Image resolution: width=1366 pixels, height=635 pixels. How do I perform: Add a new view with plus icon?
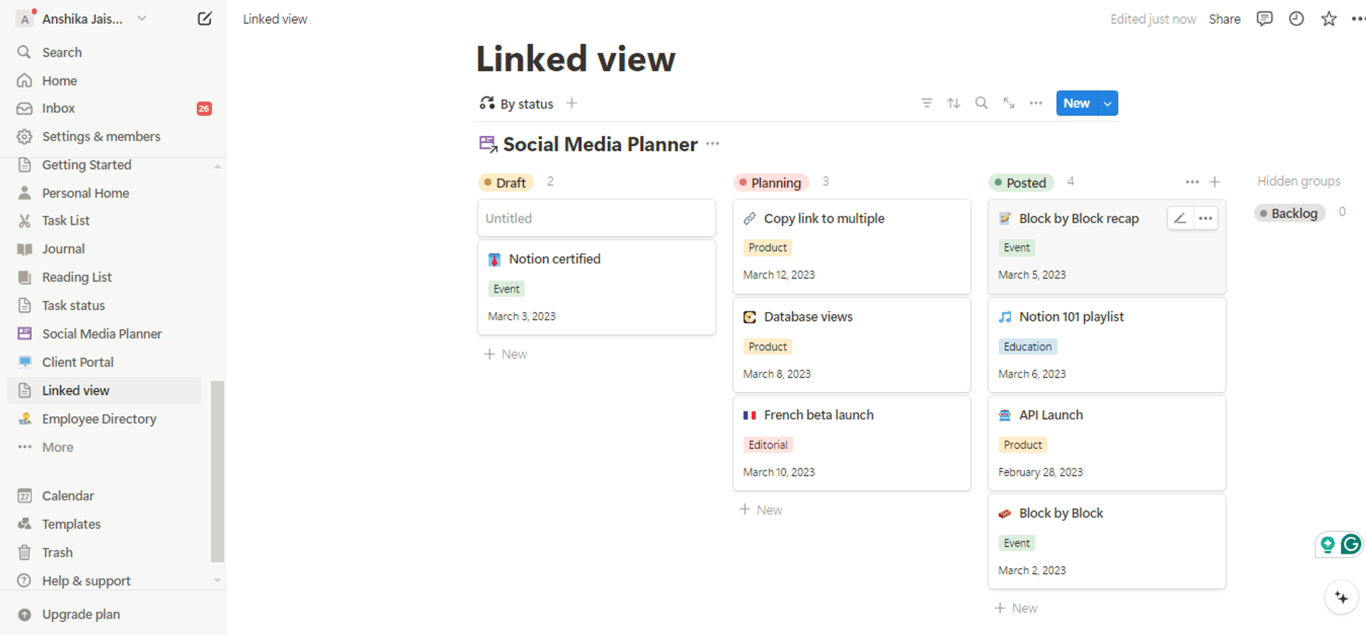coord(572,103)
